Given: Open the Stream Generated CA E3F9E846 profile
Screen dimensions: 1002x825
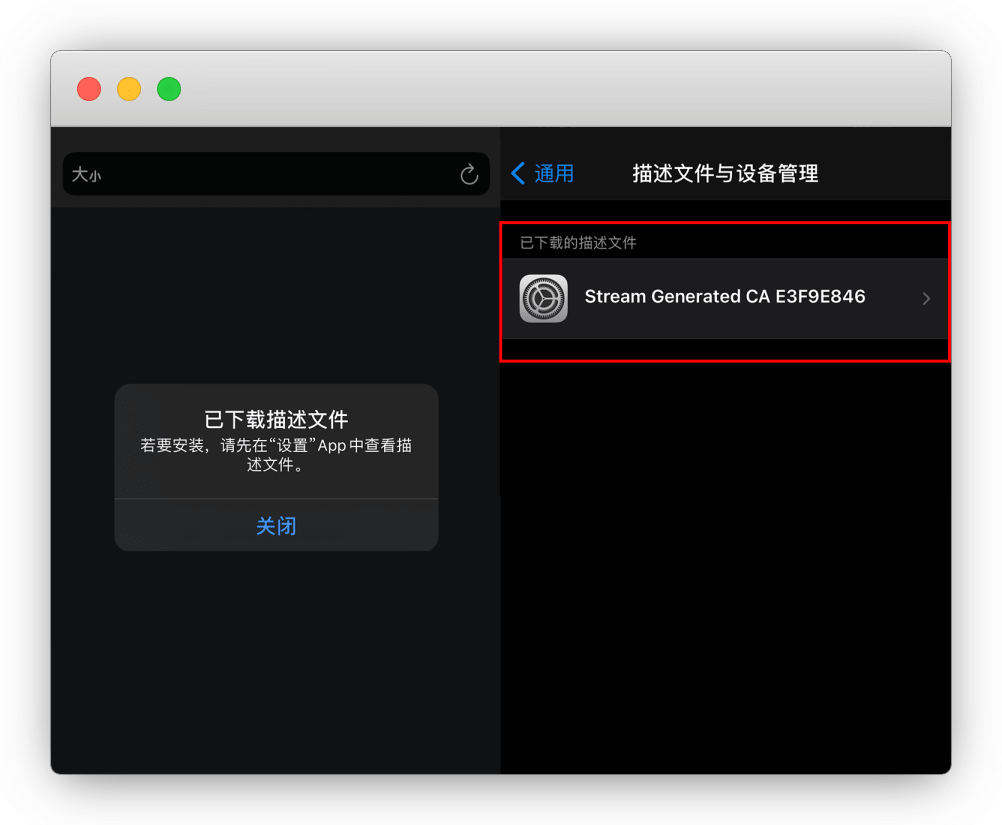Looking at the screenshot, I should coord(724,297).
